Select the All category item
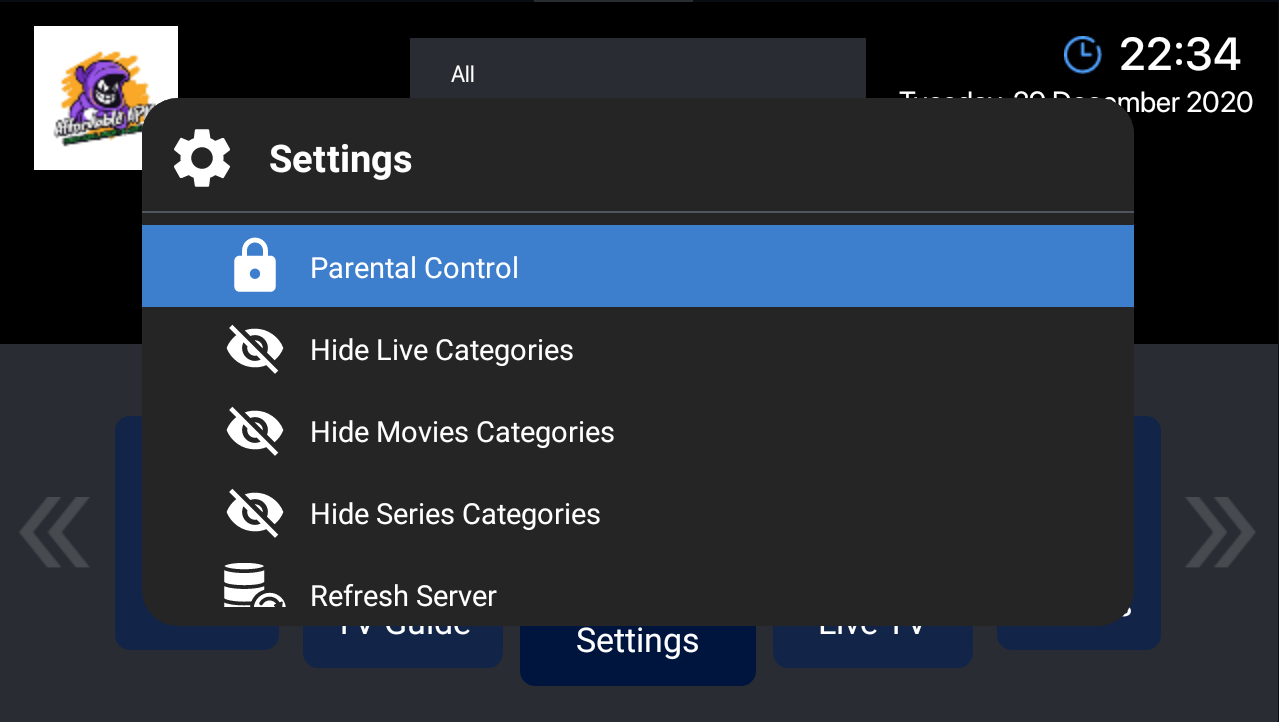1279x722 pixels. tap(463, 74)
